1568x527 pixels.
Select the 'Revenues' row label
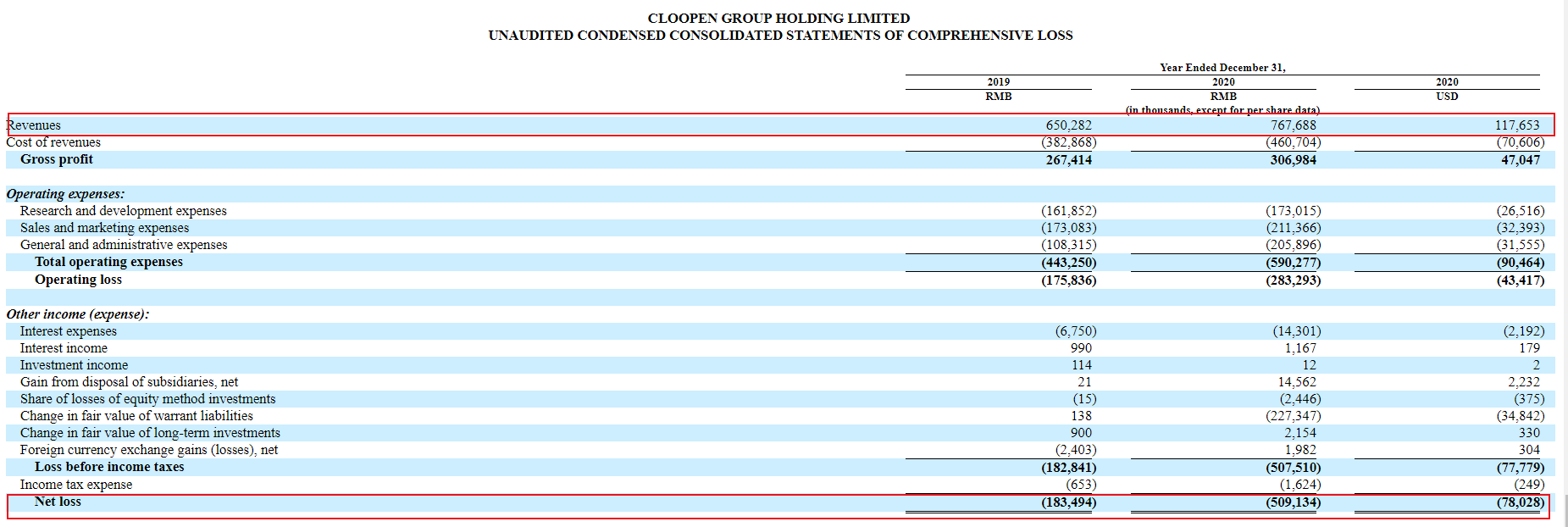click(34, 125)
